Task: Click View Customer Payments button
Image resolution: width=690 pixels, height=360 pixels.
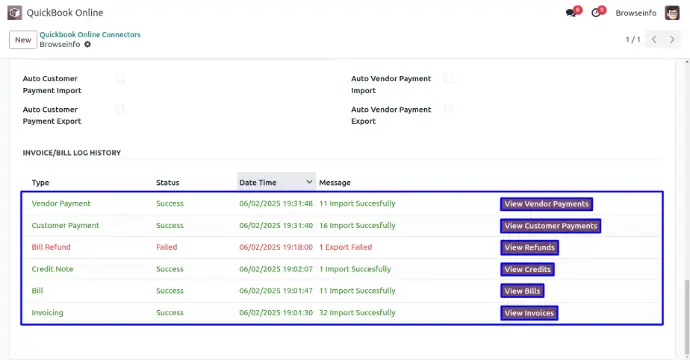Action: (x=551, y=226)
